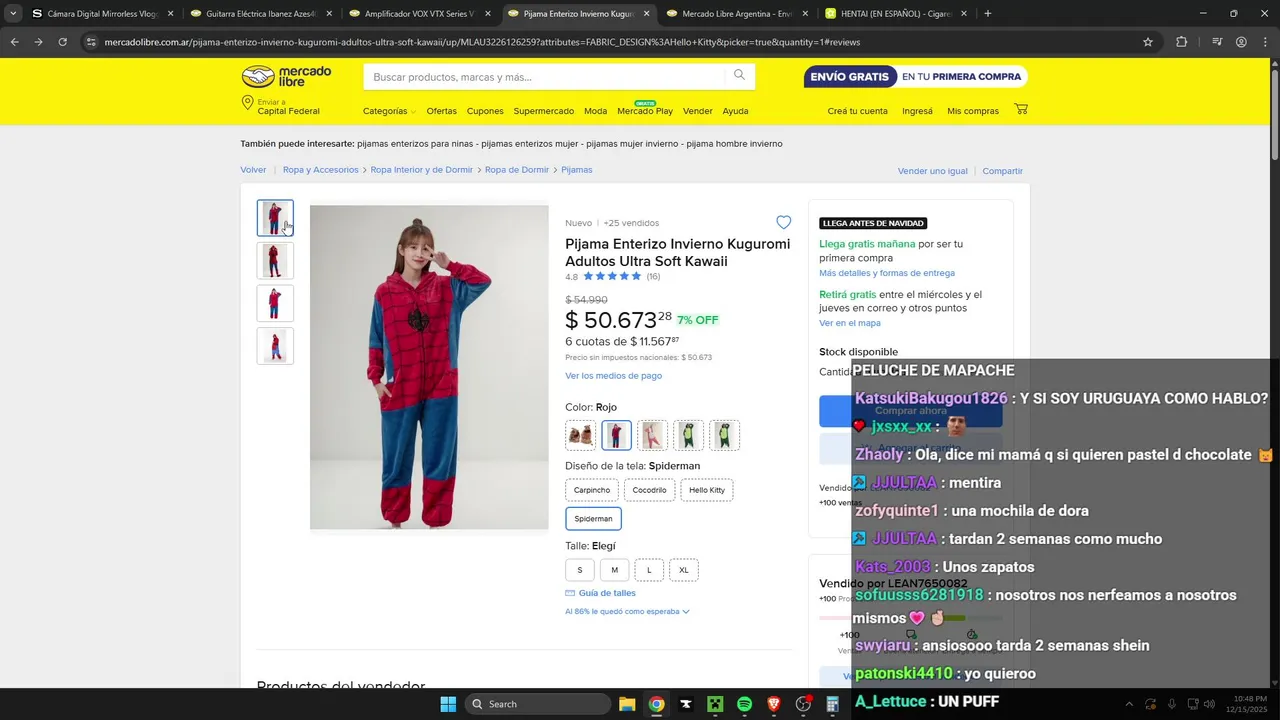Open Cupones in navigation
The image size is (1280, 720).
point(485,111)
